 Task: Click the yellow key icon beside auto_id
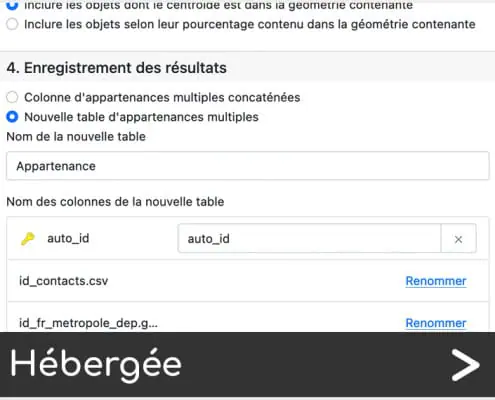point(28,239)
